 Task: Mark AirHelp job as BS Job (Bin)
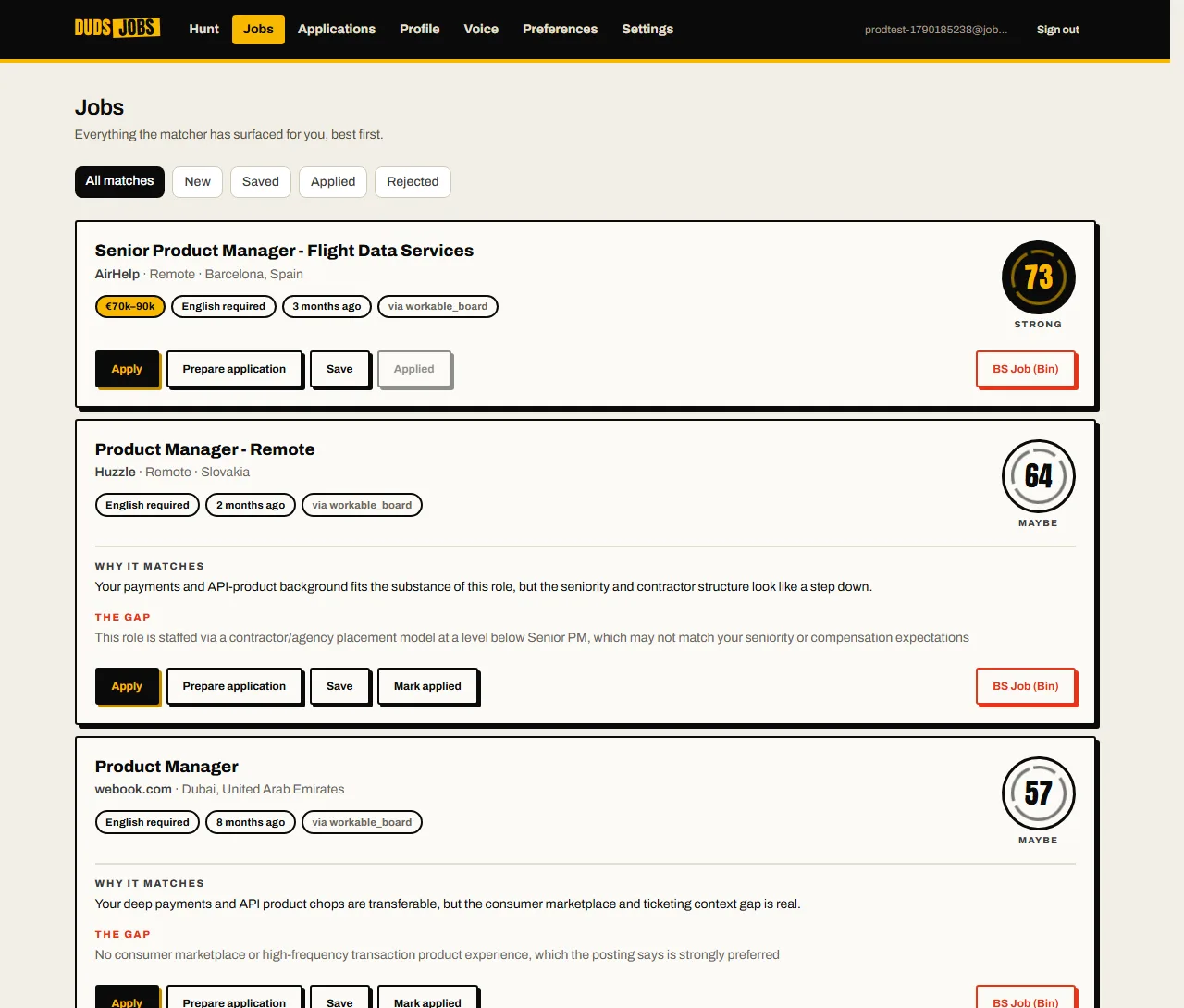[1025, 369]
